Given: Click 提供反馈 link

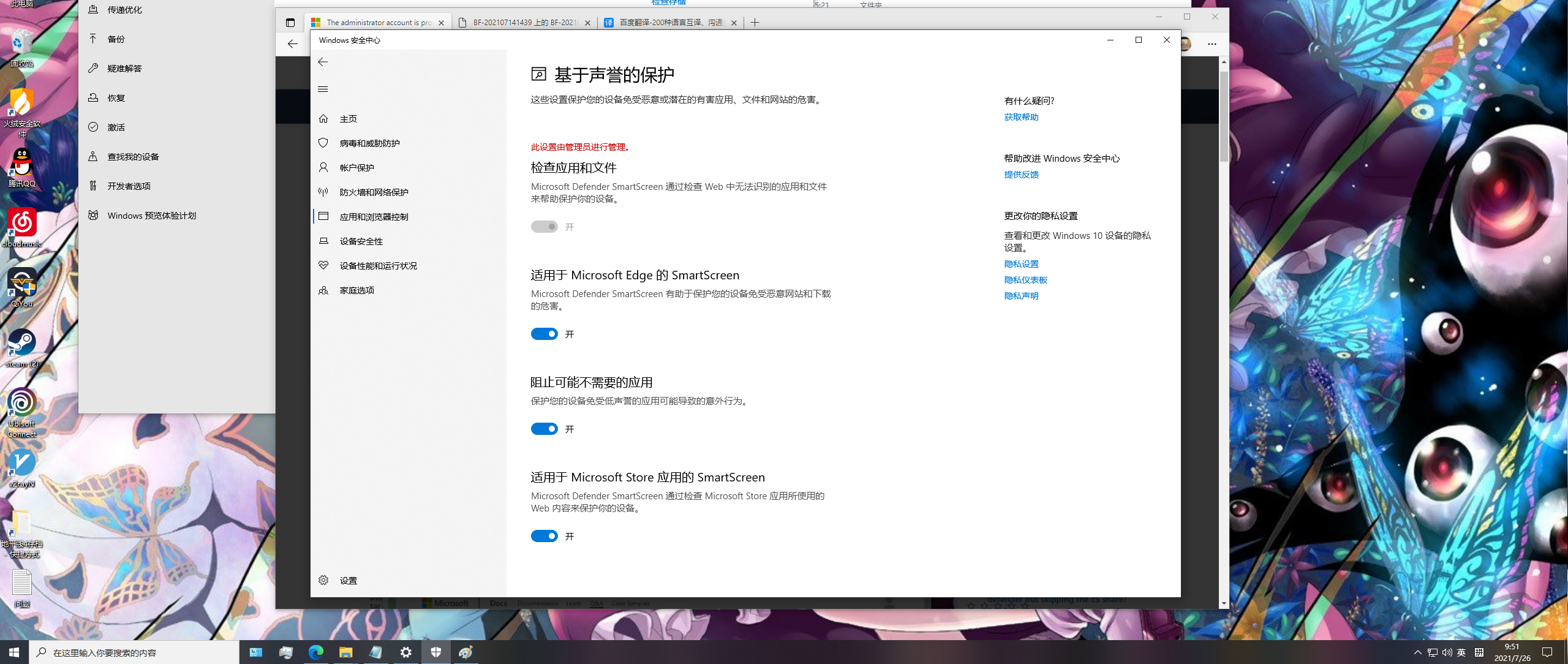Looking at the screenshot, I should pos(1021,175).
